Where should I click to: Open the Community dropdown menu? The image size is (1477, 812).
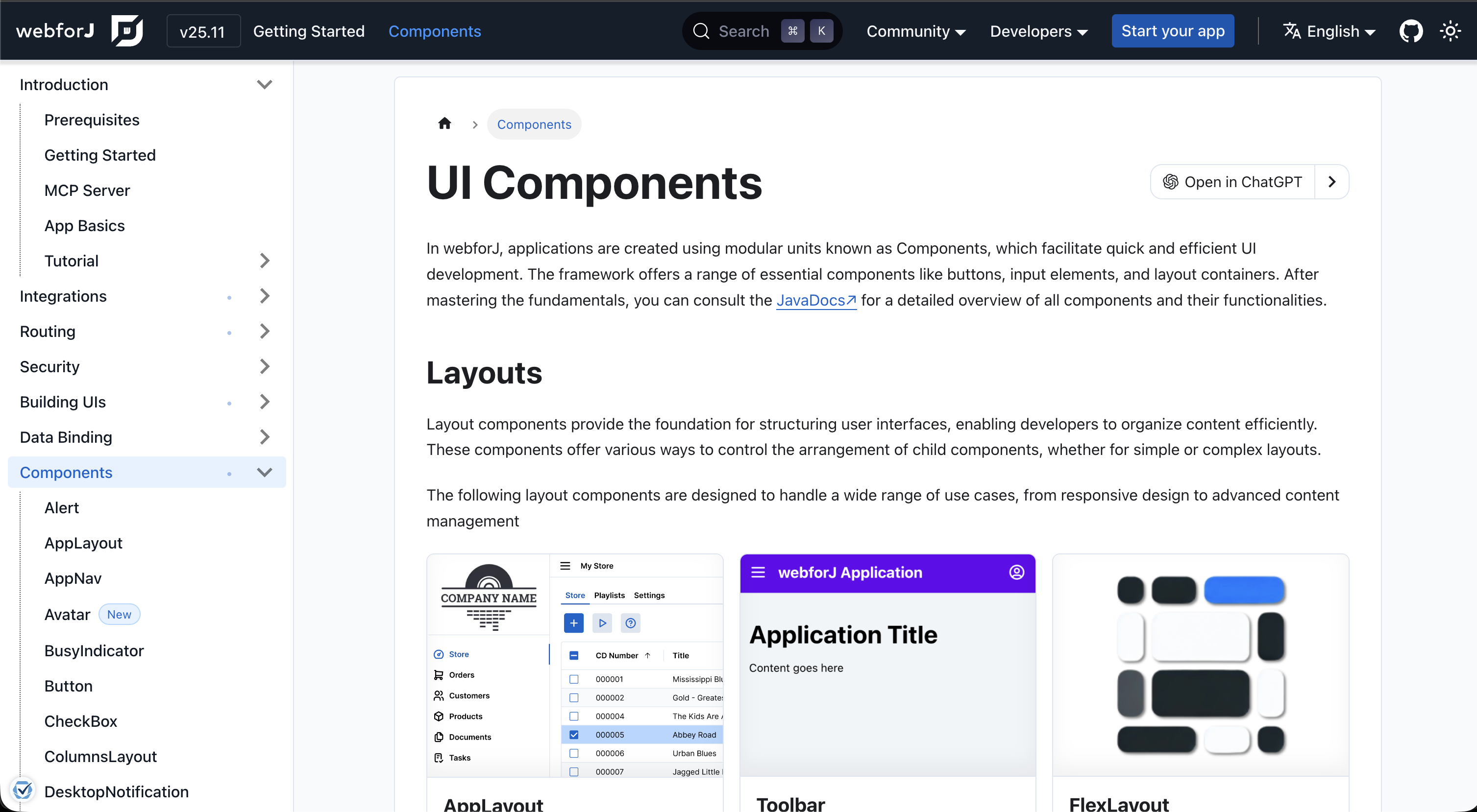tap(916, 31)
